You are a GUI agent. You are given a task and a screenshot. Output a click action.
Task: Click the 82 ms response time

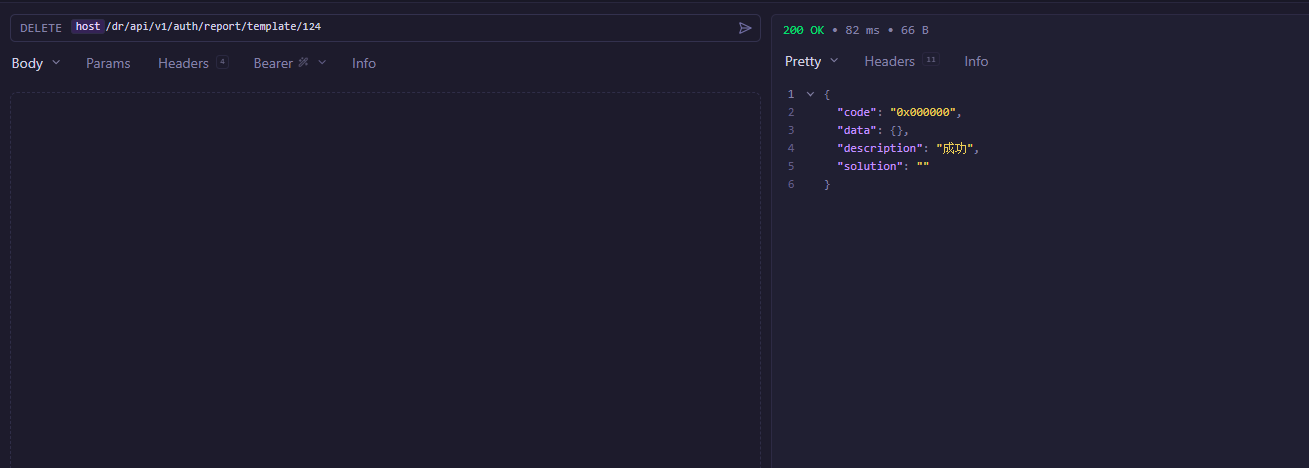pyautogui.click(x=862, y=30)
